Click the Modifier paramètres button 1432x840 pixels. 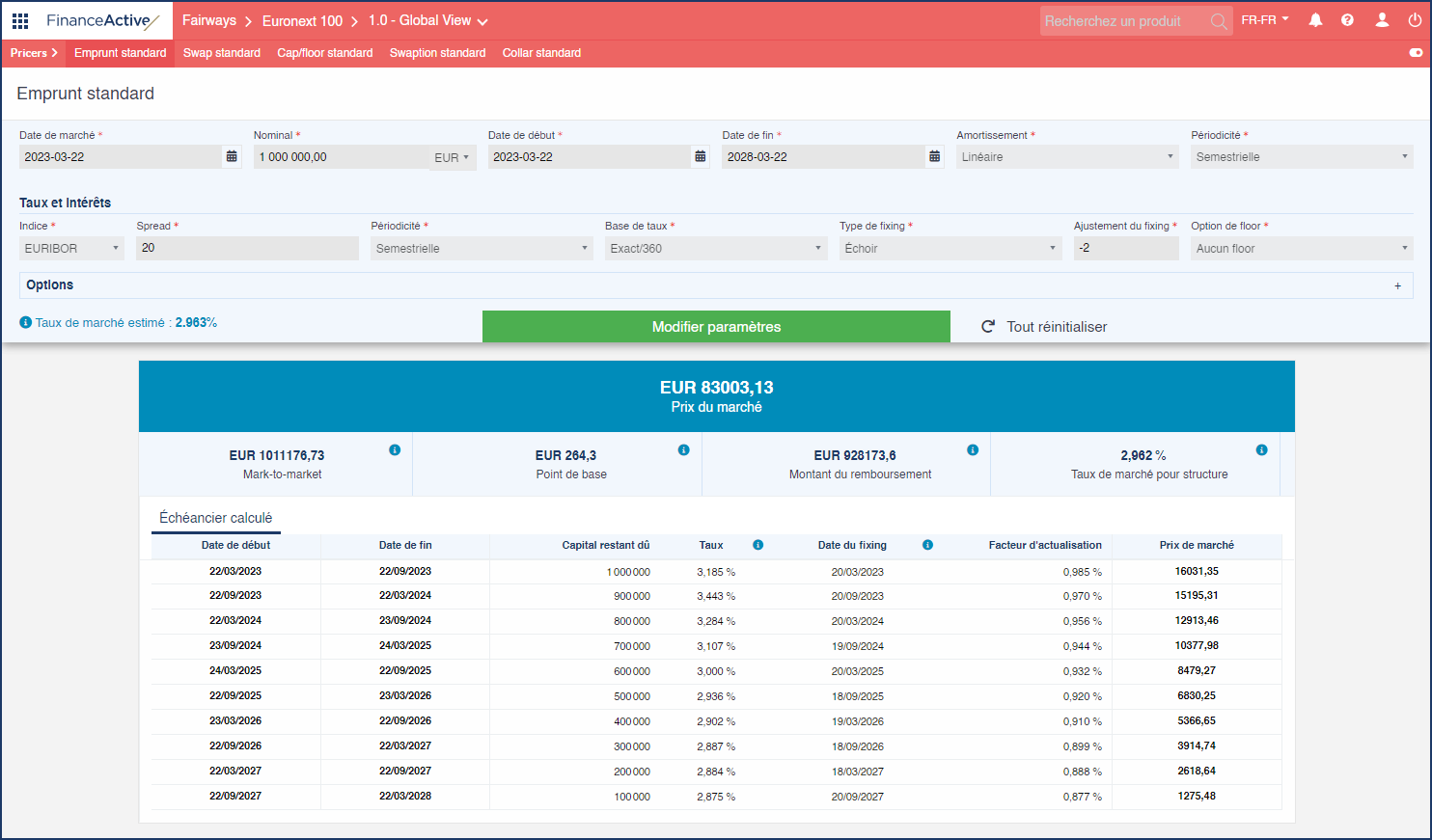point(716,327)
